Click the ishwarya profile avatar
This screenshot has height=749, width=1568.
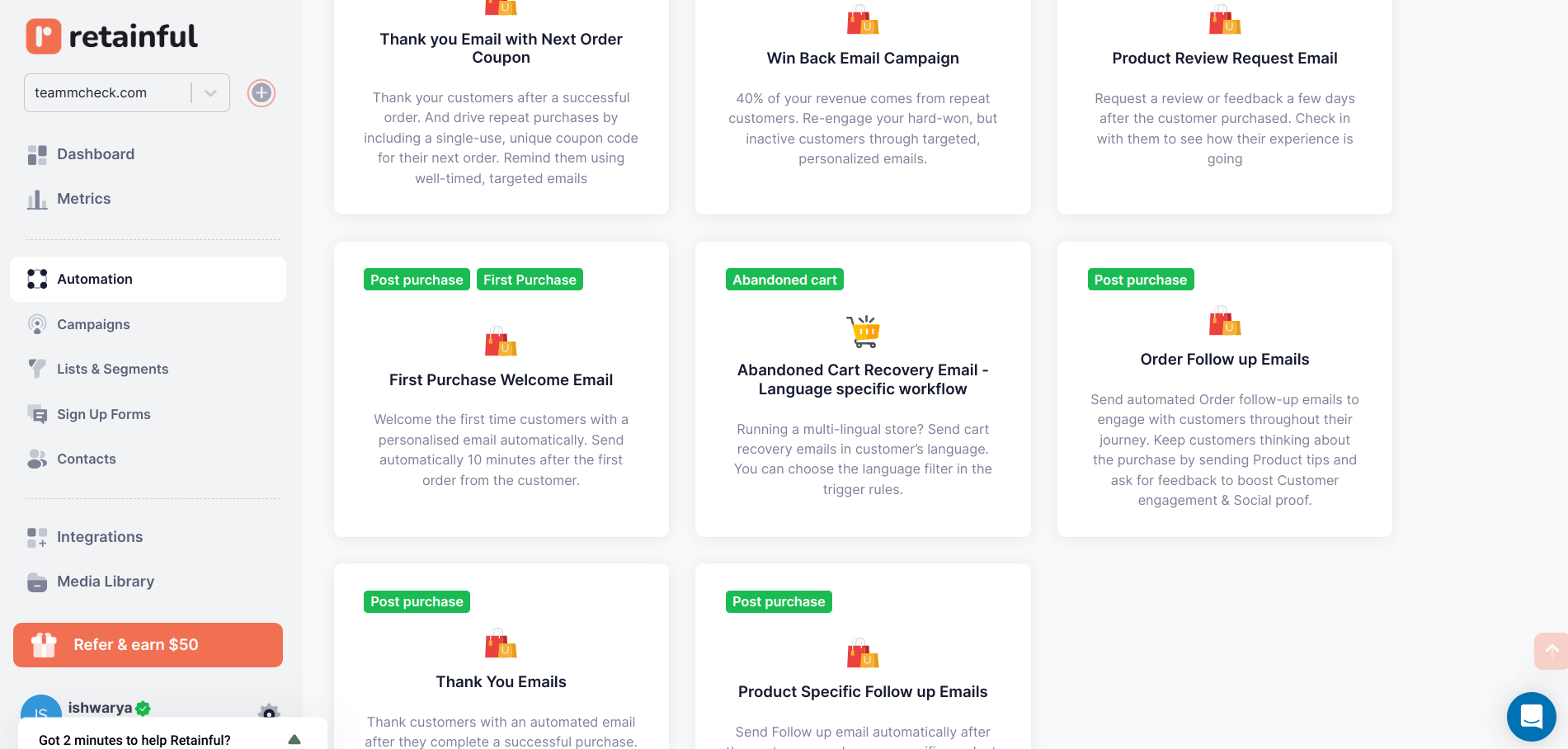click(40, 711)
